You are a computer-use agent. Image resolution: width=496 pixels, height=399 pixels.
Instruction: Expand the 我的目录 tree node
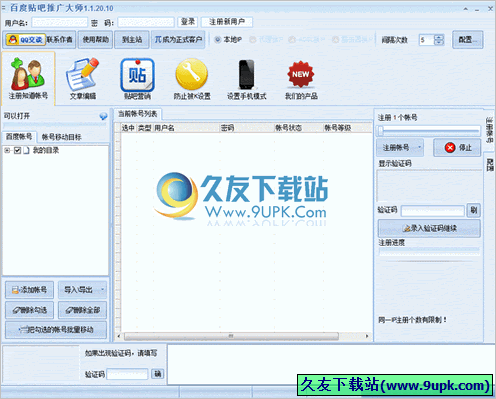(x=7, y=150)
